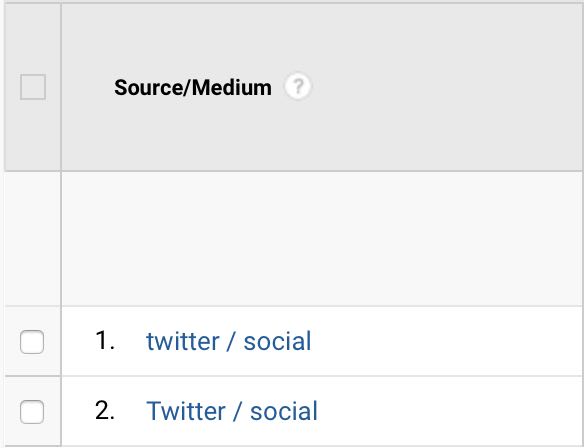Click the empty space right of row 2 link
The height and width of the screenshot is (448, 584).
(451, 411)
